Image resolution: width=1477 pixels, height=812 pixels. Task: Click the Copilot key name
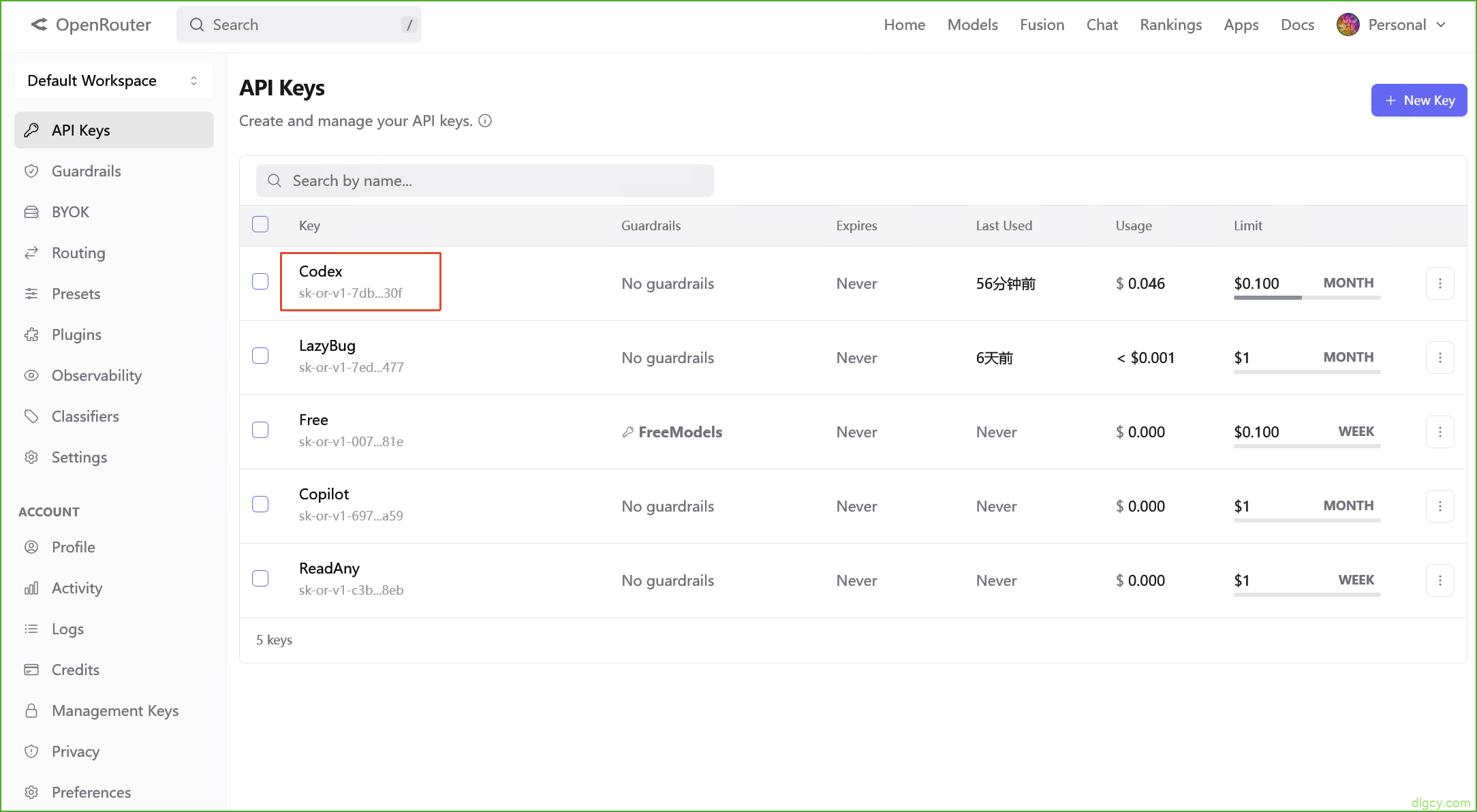[x=324, y=494]
